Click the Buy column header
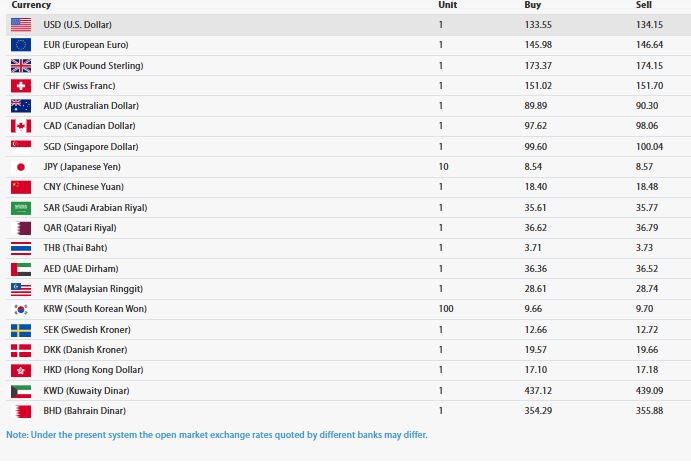Image resolution: width=691 pixels, height=467 pixels. (532, 5)
